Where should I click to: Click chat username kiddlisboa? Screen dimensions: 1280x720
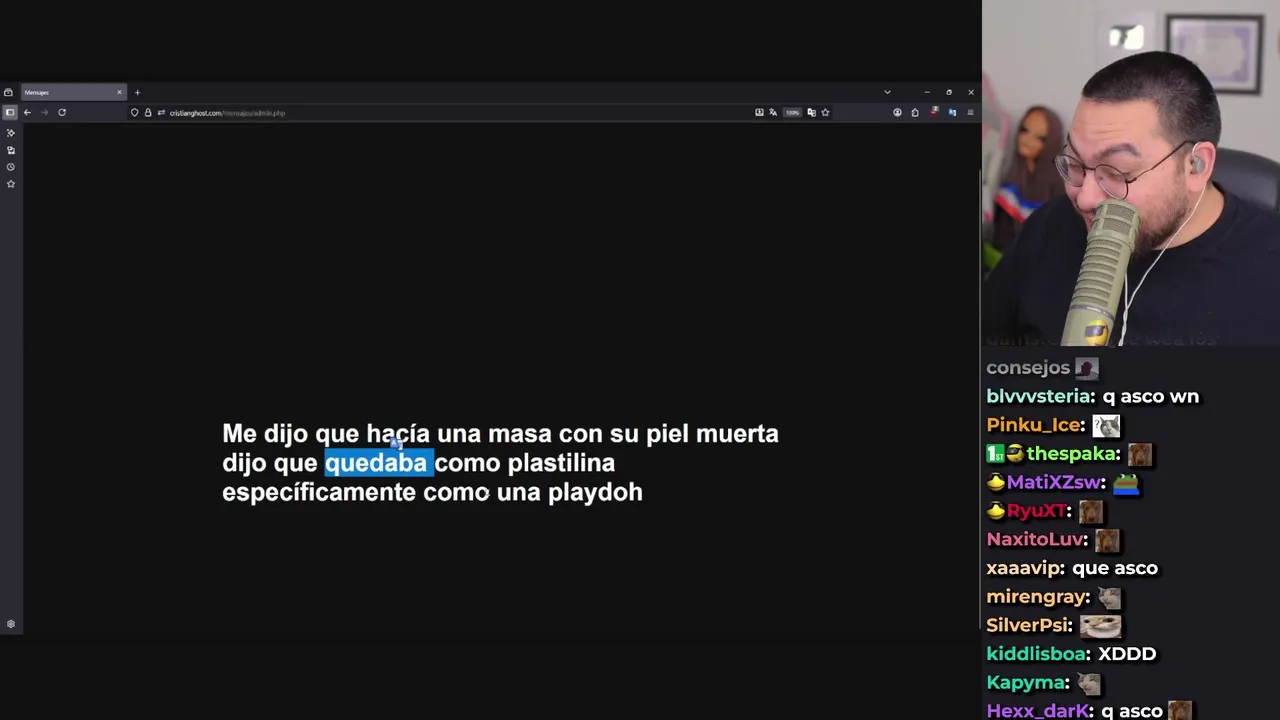point(1037,654)
